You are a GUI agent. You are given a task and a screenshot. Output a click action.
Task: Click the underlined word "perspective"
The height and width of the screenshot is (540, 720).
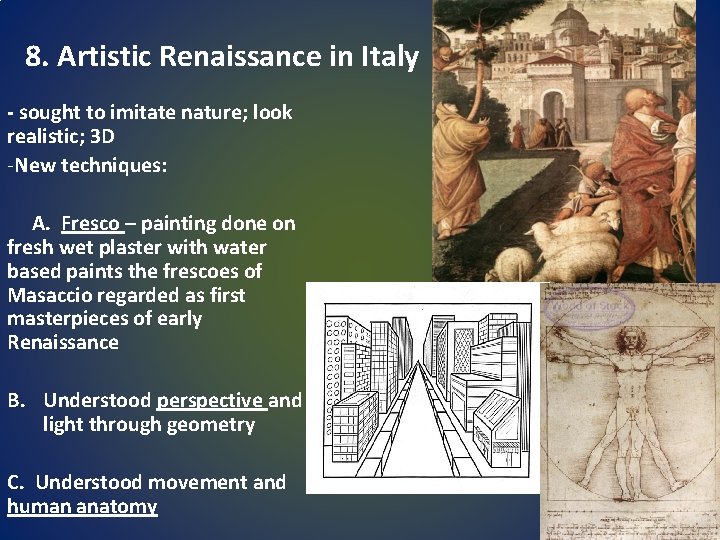pyautogui.click(x=209, y=401)
